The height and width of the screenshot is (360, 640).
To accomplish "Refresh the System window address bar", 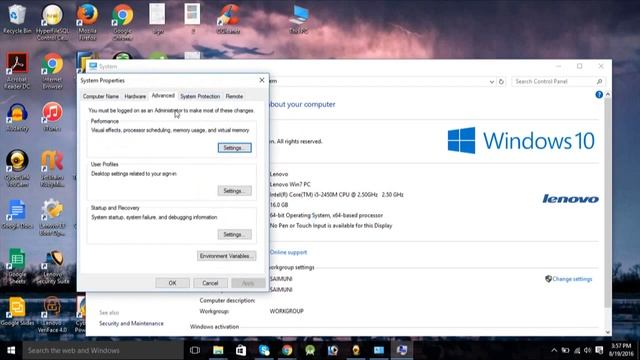I will coord(501,82).
